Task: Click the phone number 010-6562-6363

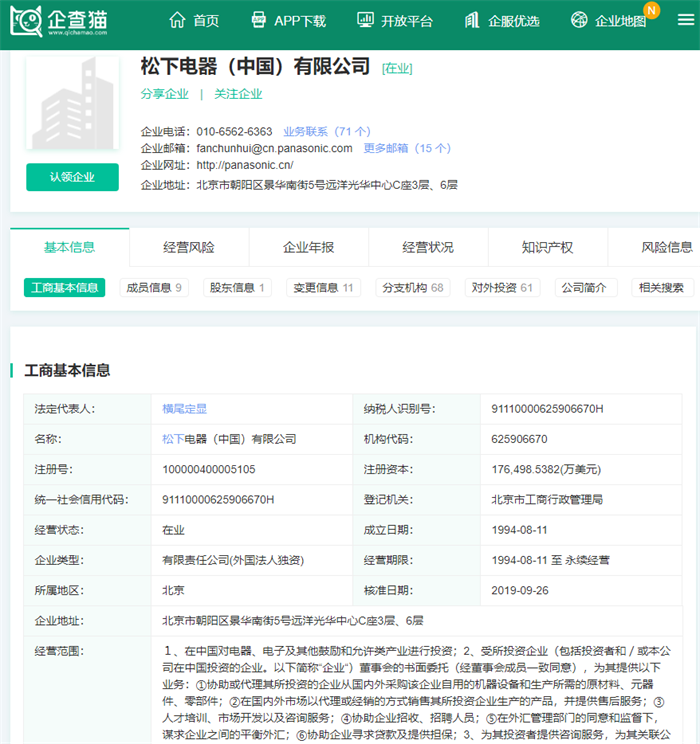Action: pos(234,131)
